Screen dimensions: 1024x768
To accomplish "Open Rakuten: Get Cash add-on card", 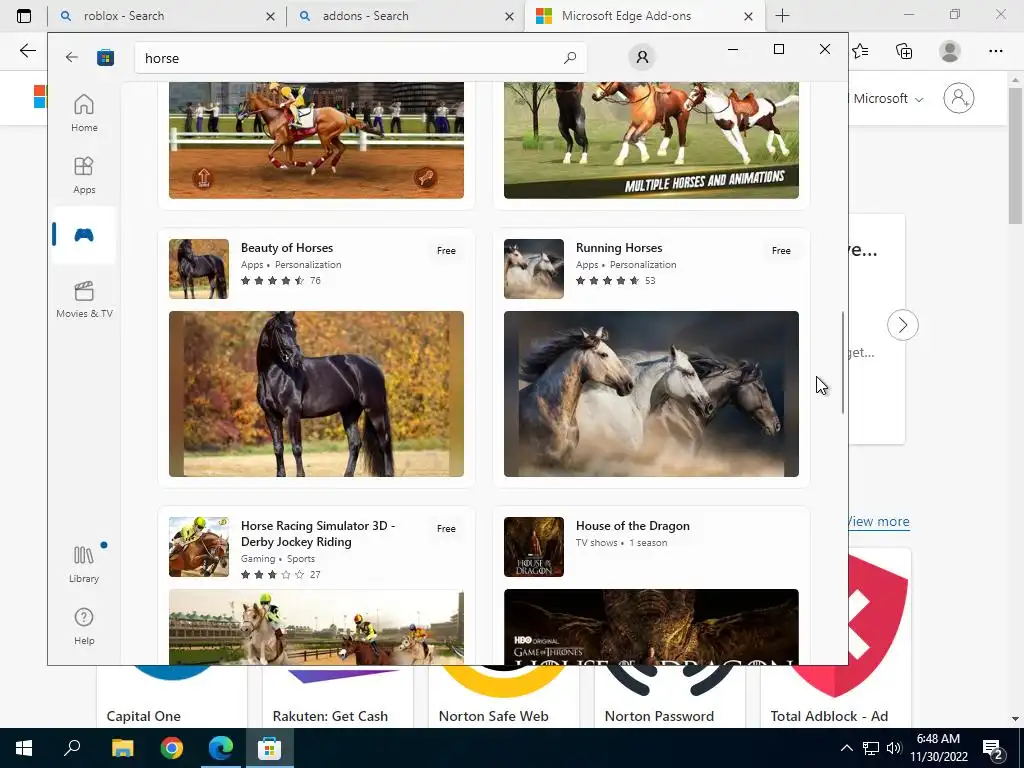I will [x=338, y=696].
